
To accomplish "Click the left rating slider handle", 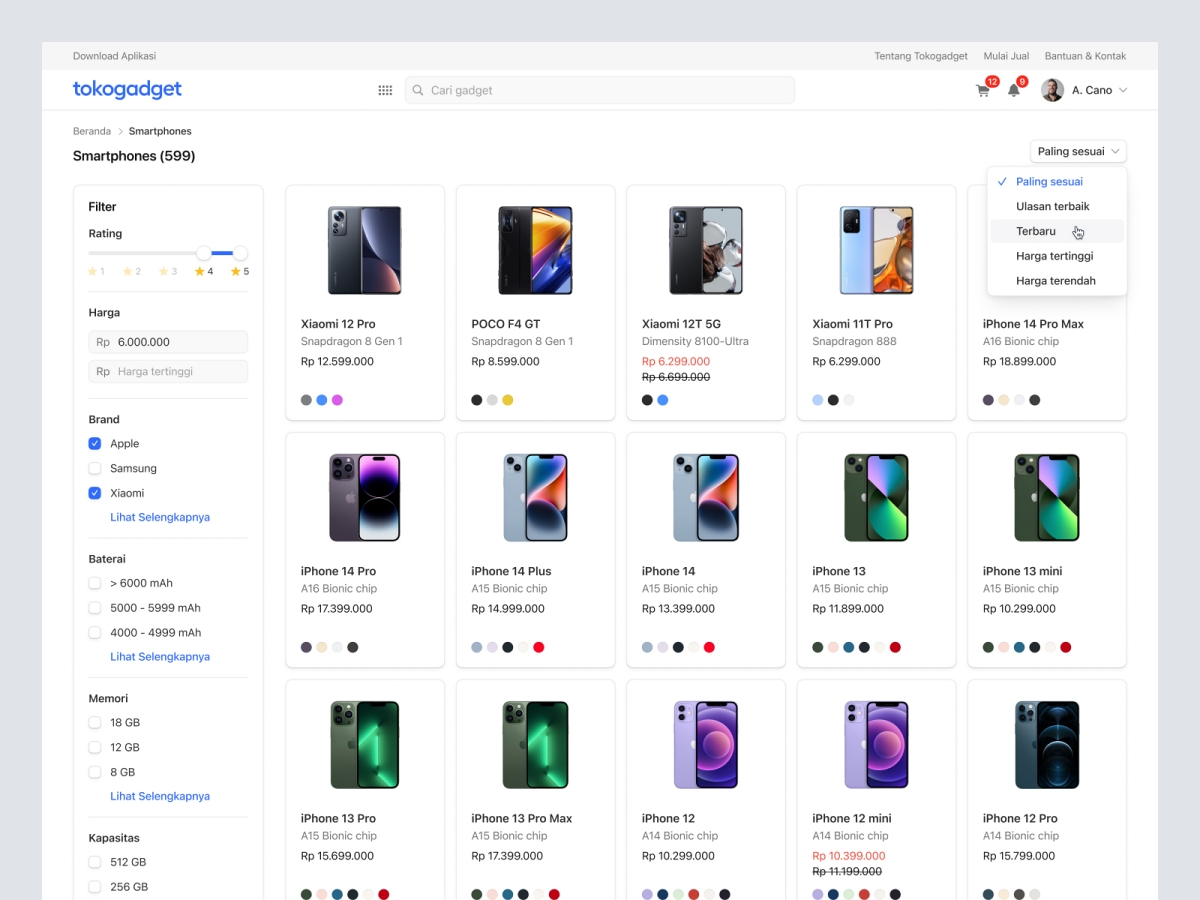I will 204,253.
